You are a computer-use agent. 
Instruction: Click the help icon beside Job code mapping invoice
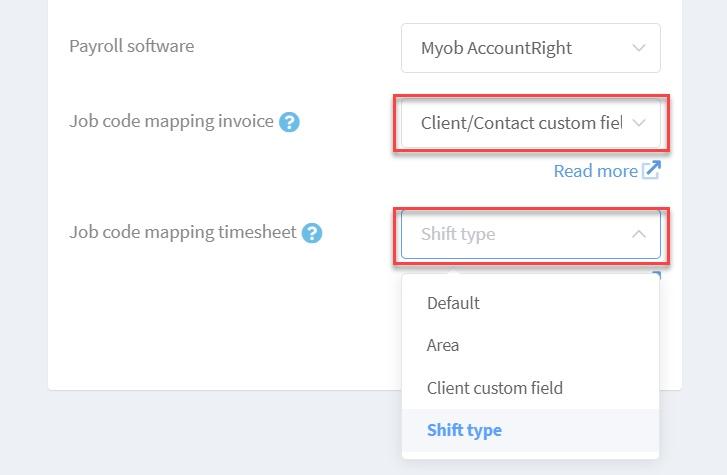click(289, 122)
